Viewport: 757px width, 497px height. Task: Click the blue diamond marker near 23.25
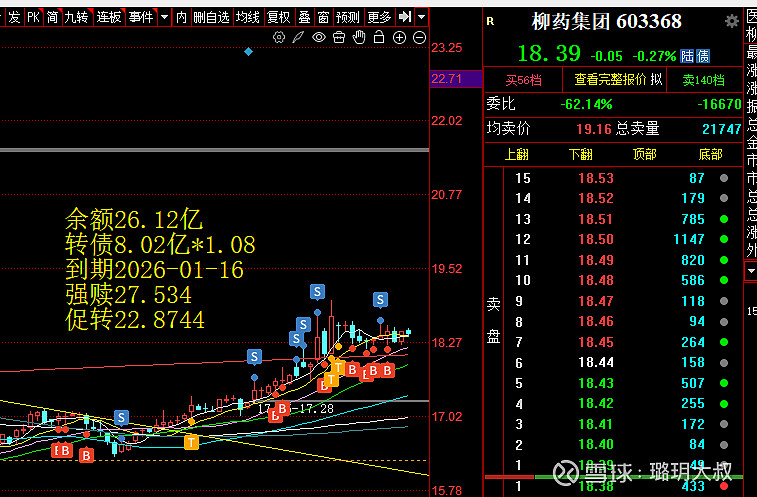click(x=248, y=51)
